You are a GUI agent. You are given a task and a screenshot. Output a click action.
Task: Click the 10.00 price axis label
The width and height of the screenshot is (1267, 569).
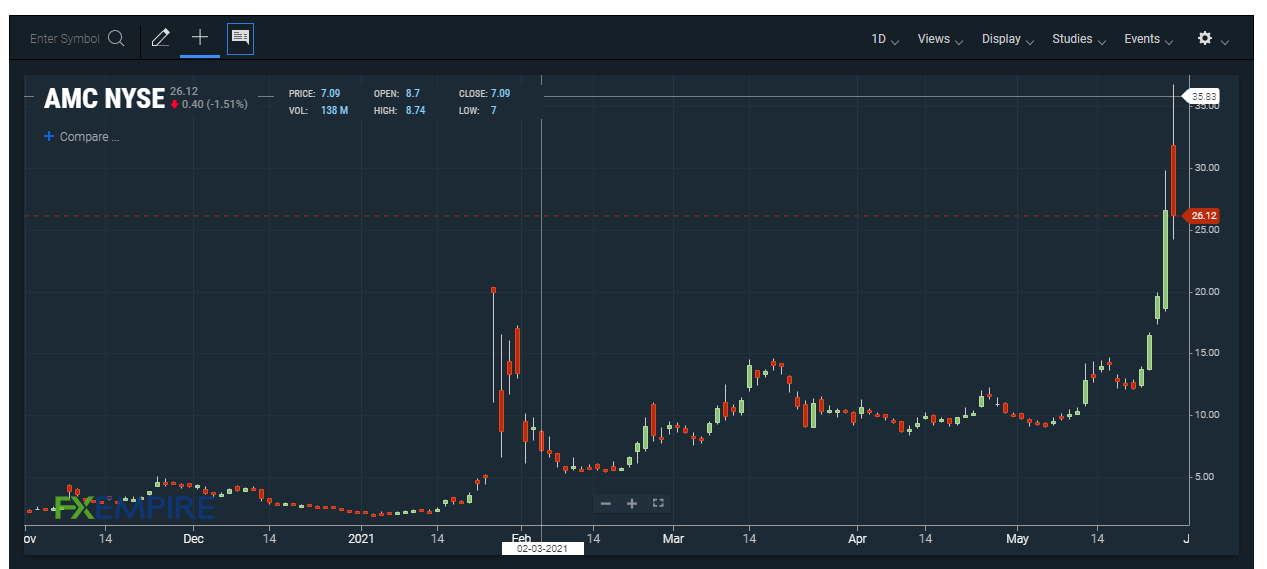click(x=1207, y=414)
